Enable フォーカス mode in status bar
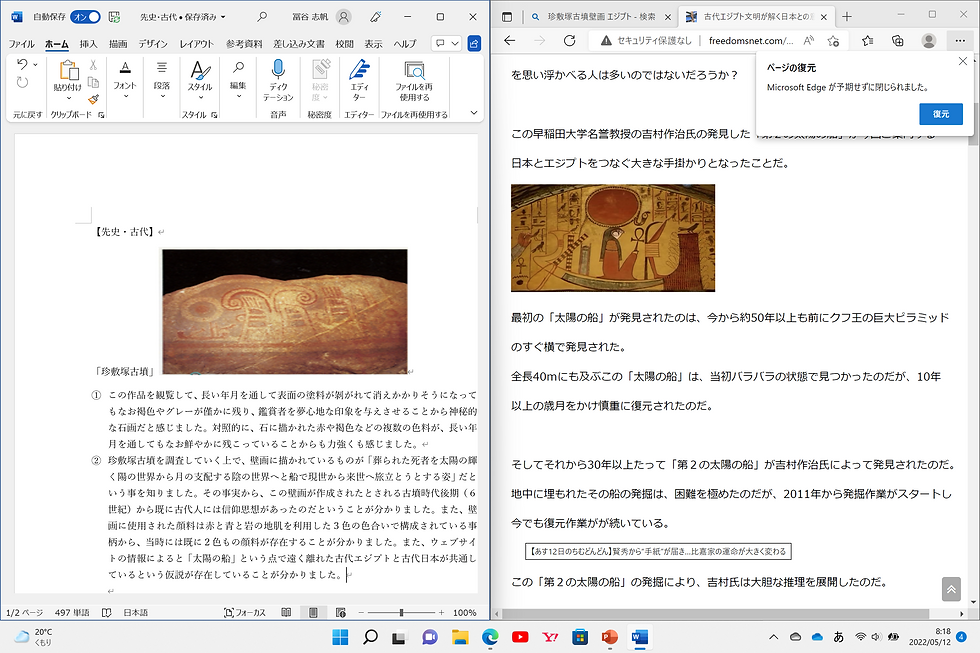Viewport: 980px width, 653px height. [x=245, y=612]
